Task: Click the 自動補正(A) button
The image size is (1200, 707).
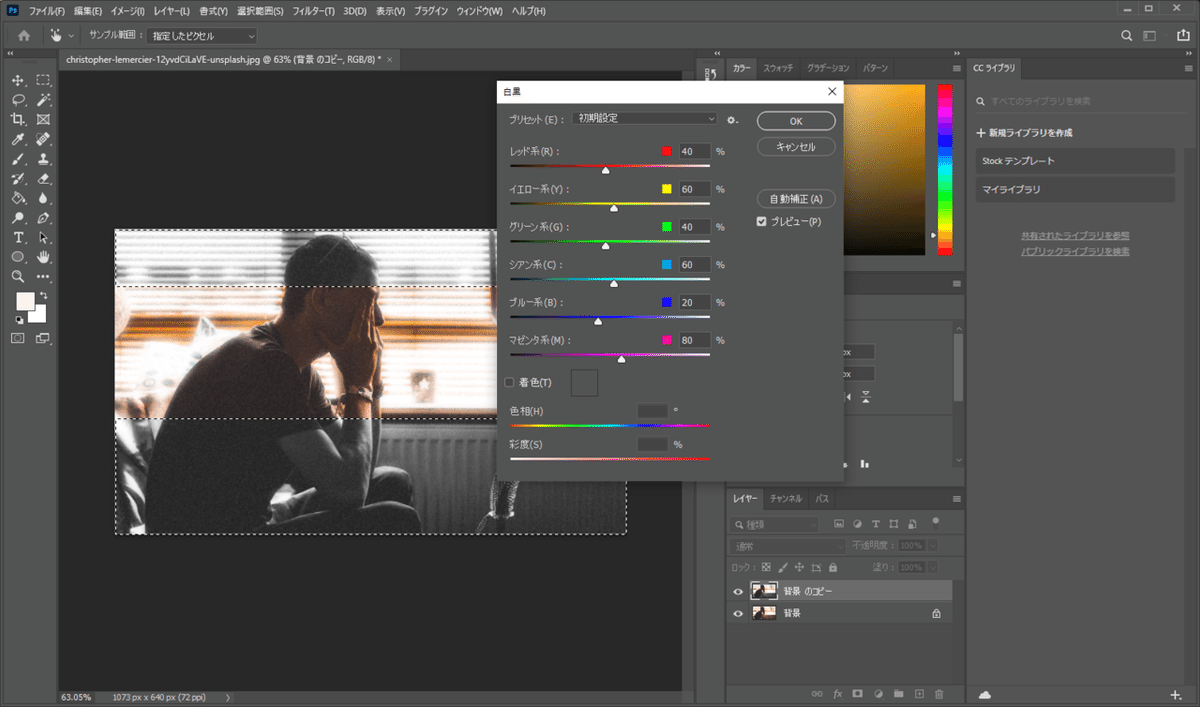Action: point(796,199)
